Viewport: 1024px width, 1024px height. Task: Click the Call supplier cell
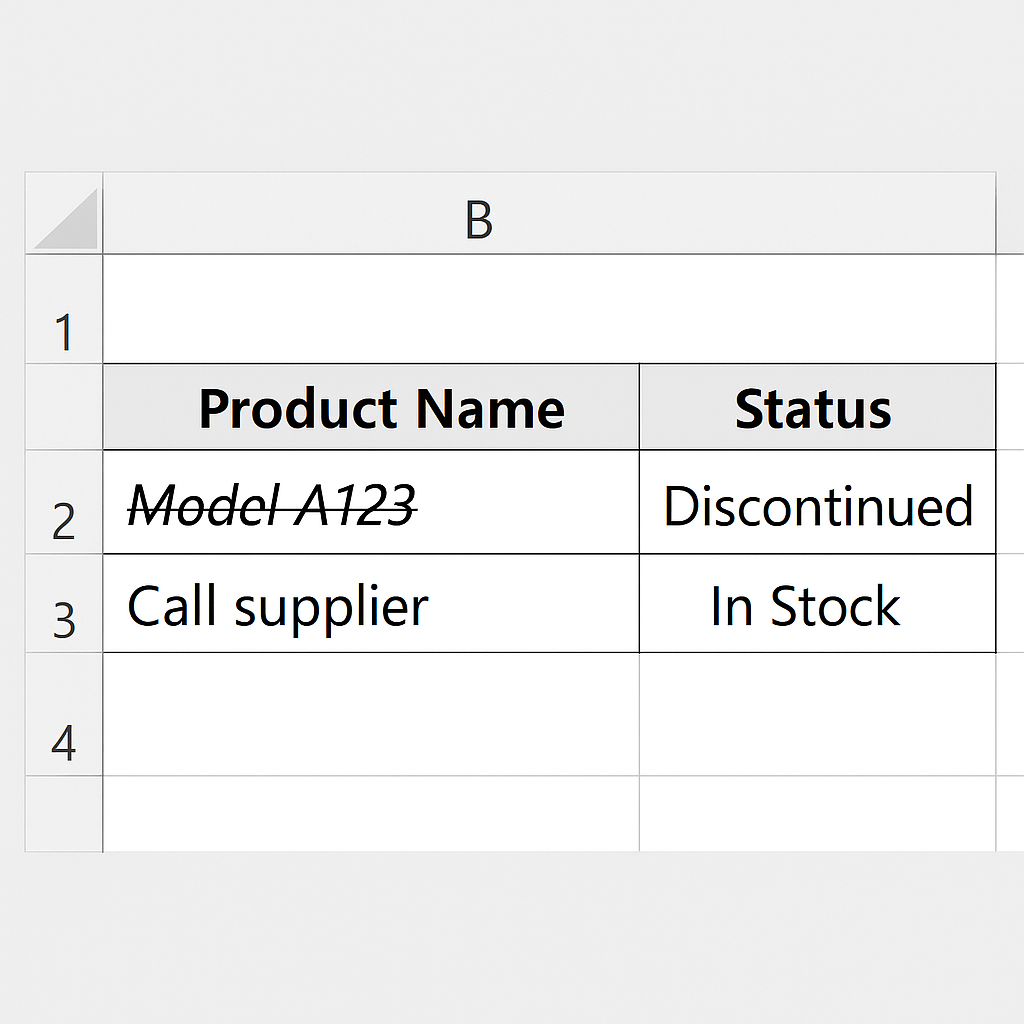coord(371,604)
